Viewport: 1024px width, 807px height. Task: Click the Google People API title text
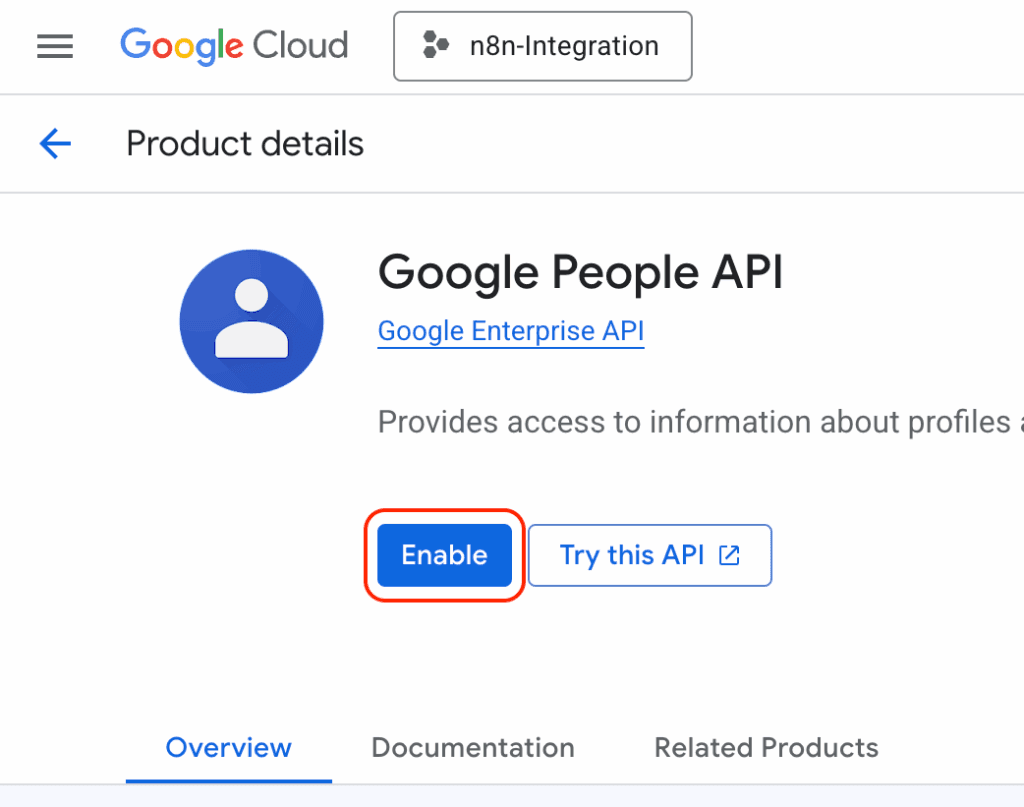tap(581, 272)
